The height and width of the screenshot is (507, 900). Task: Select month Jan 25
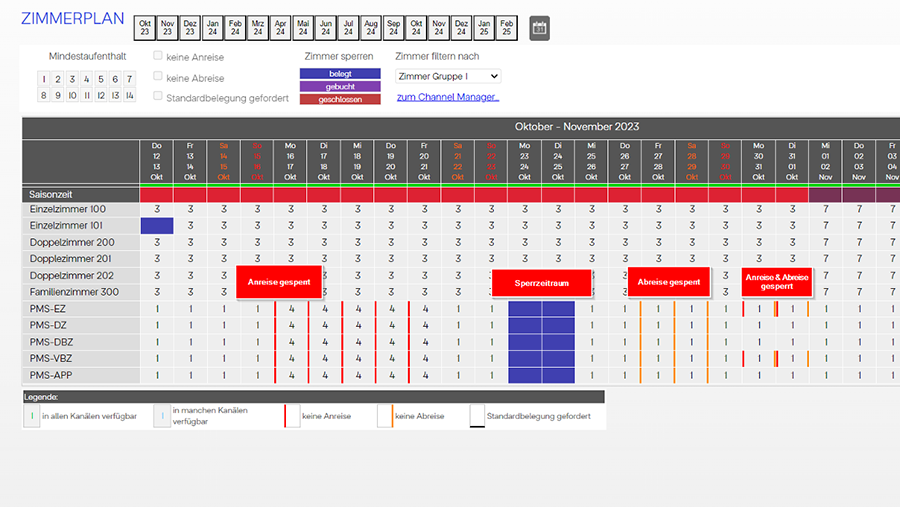(x=483, y=28)
